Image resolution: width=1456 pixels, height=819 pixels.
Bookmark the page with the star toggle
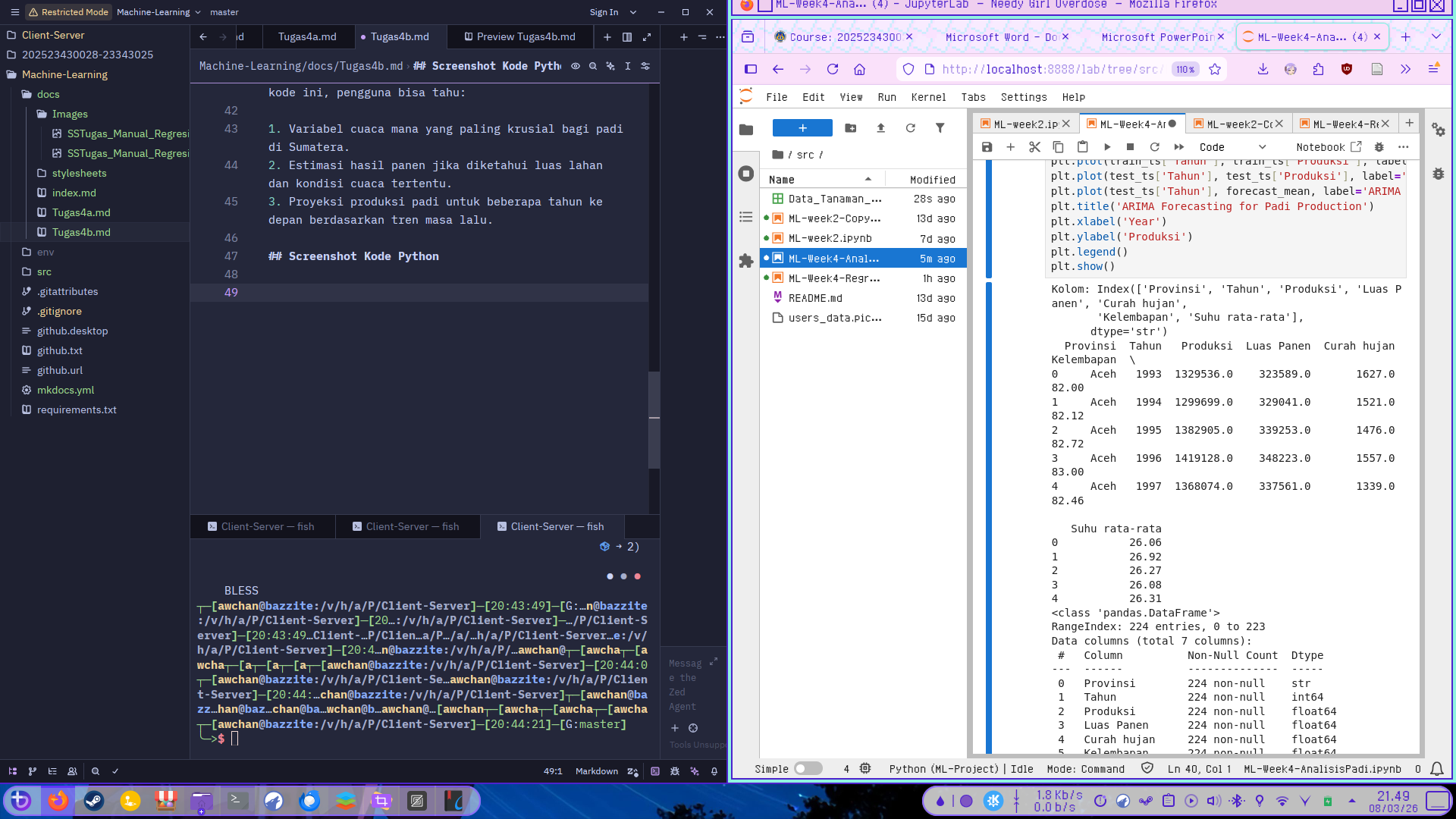pos(1215,69)
